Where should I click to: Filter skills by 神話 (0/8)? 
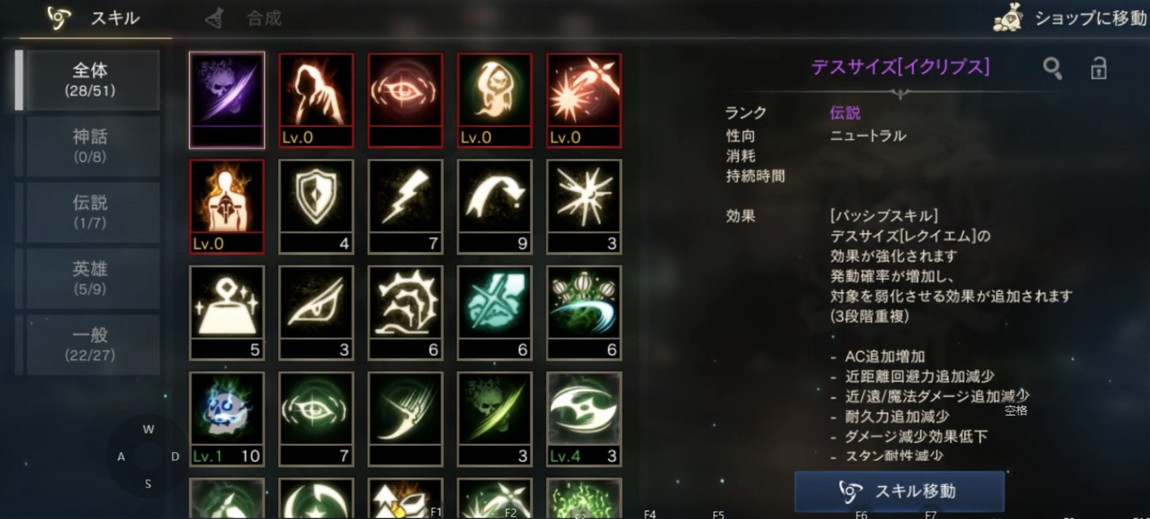coord(92,146)
